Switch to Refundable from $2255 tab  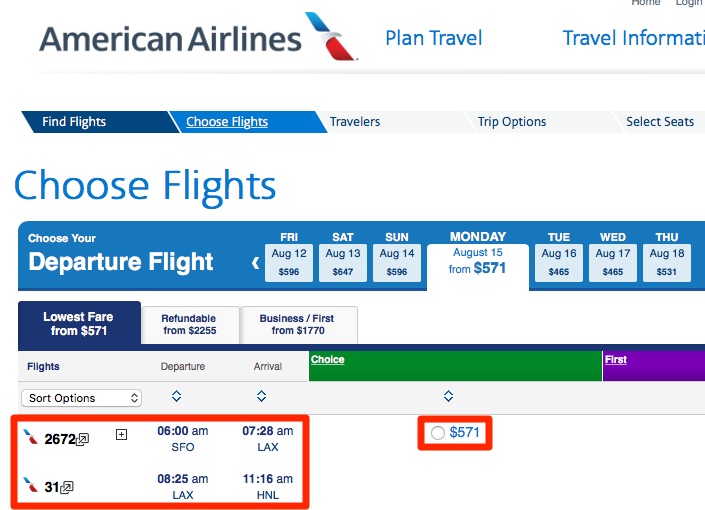tap(190, 325)
